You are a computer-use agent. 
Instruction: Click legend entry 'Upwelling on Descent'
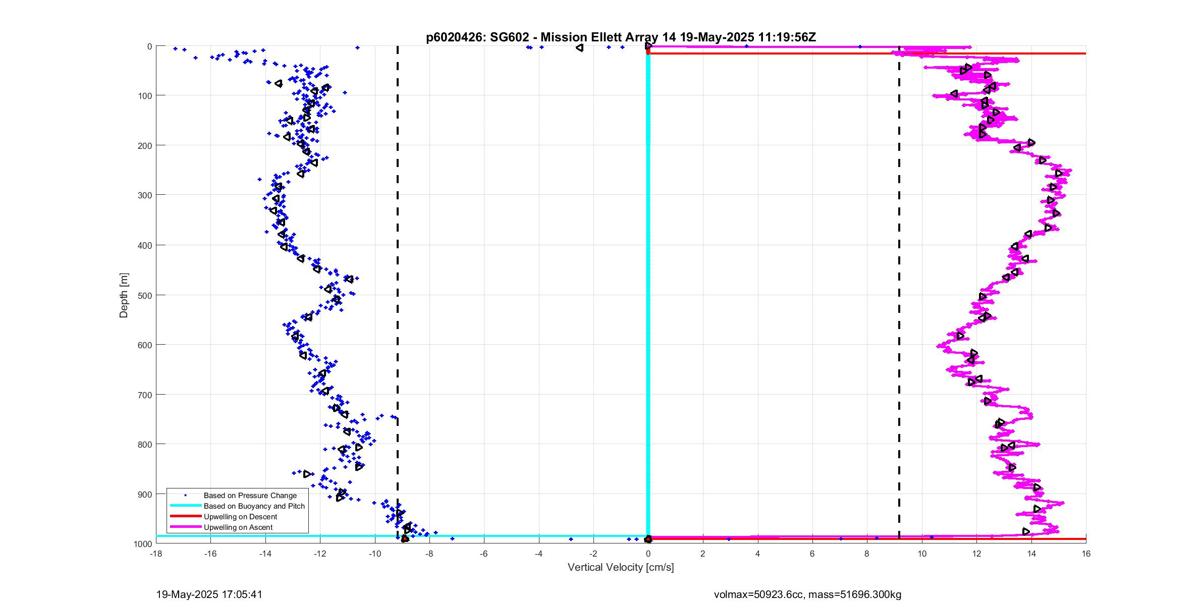[x=241, y=517]
